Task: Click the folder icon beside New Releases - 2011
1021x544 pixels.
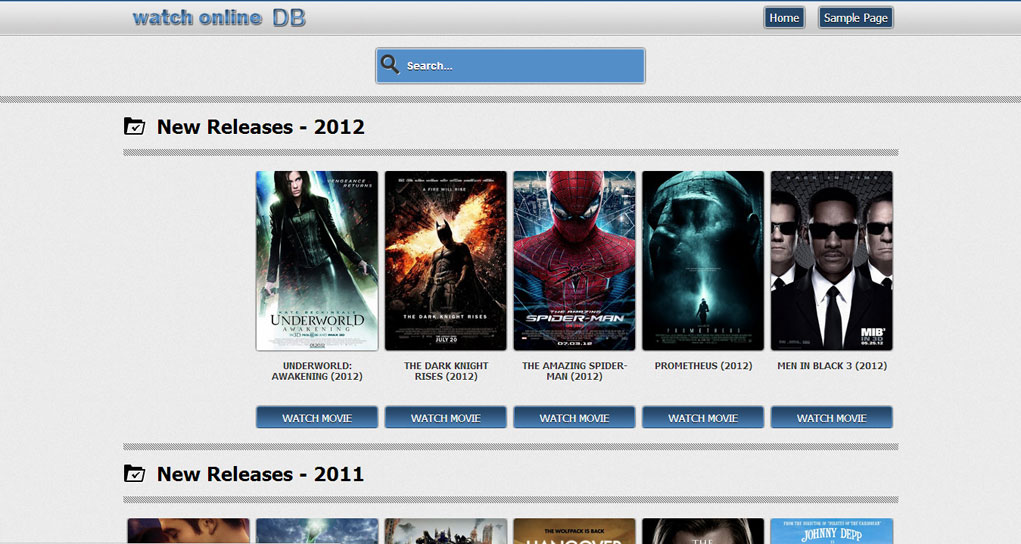Action: pyautogui.click(x=134, y=473)
